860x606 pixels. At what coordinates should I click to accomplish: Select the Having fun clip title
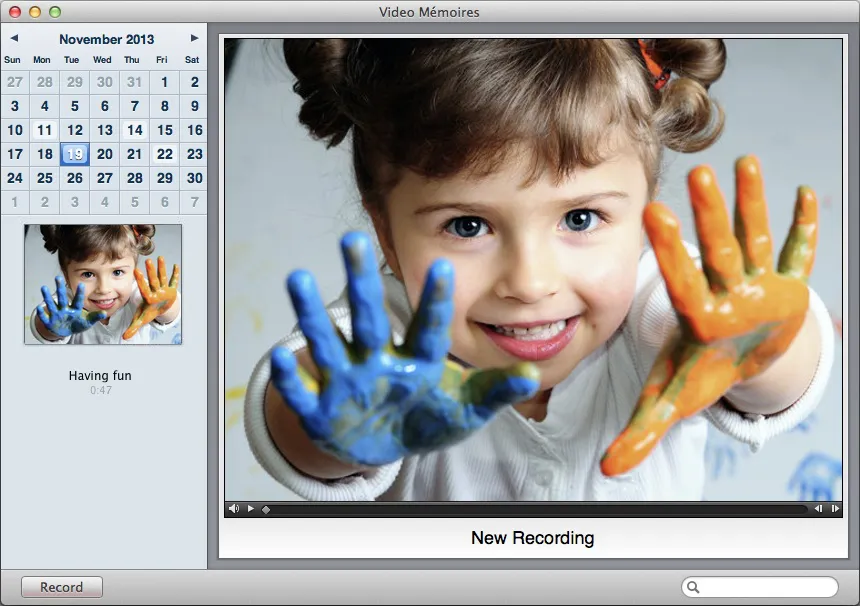pyautogui.click(x=100, y=376)
